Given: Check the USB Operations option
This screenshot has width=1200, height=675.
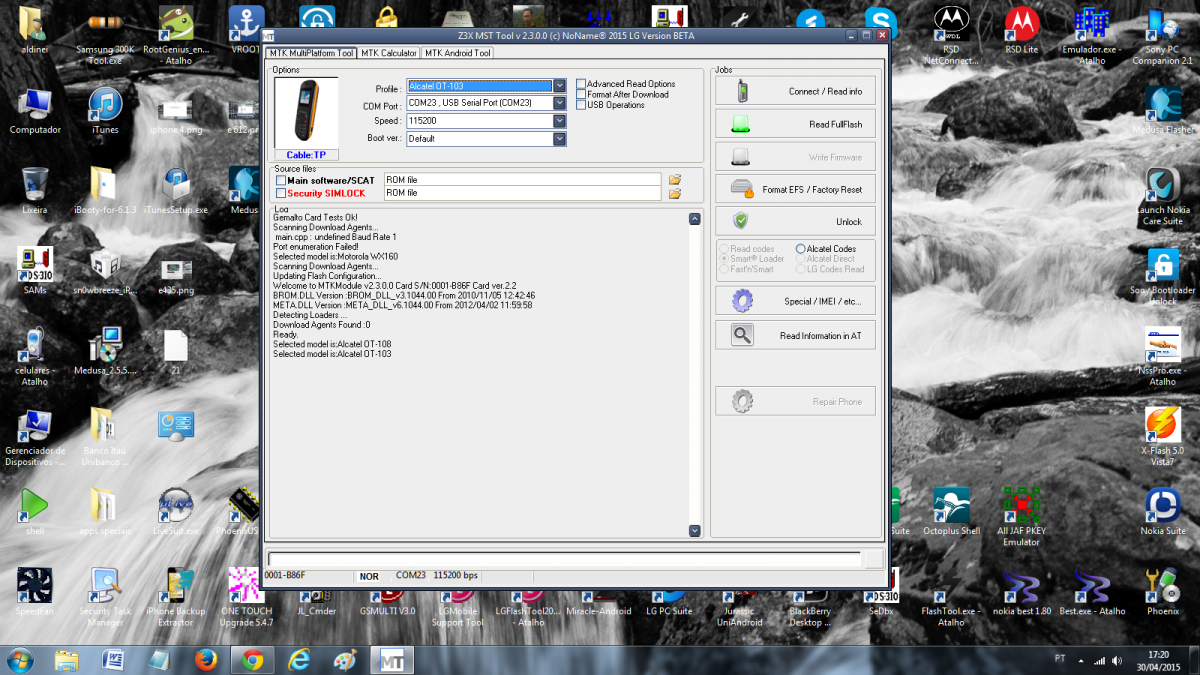Looking at the screenshot, I should coord(581,104).
